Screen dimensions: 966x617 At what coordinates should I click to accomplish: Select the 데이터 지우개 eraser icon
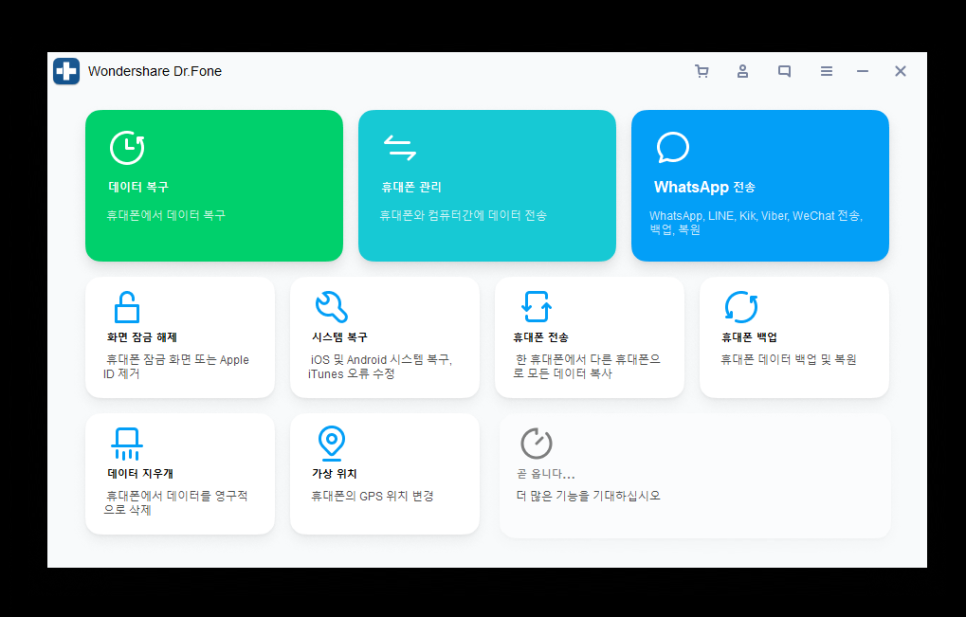(x=126, y=443)
